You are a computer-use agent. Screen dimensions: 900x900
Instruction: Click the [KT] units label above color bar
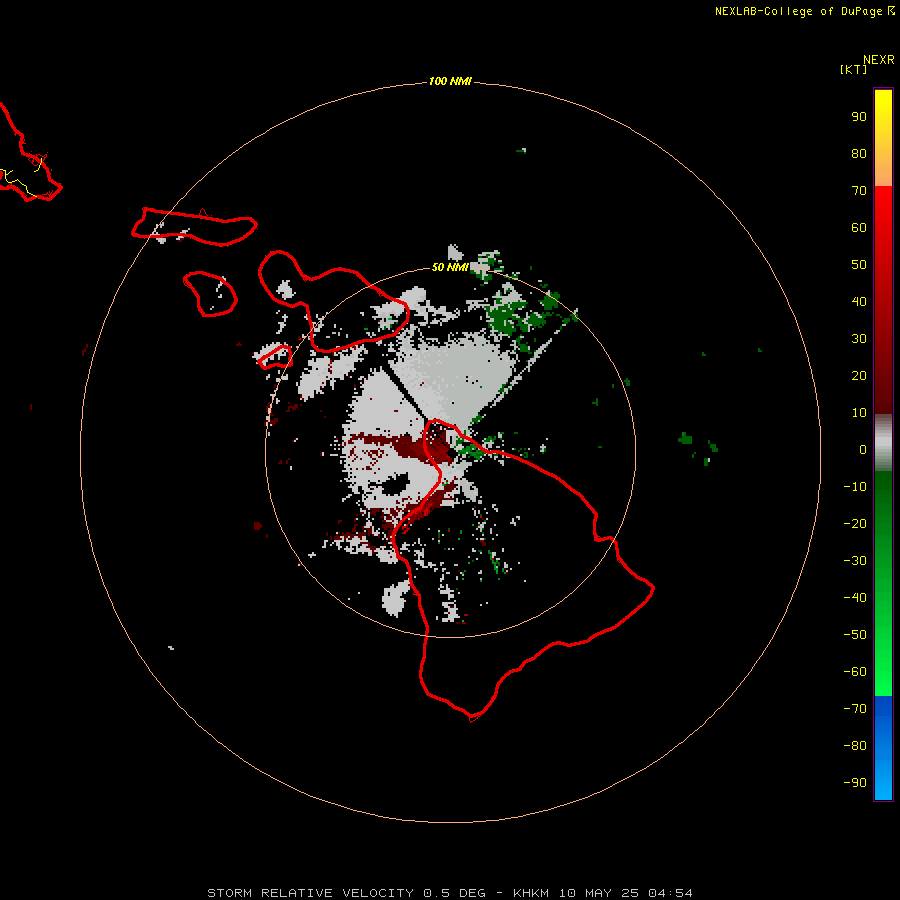854,69
